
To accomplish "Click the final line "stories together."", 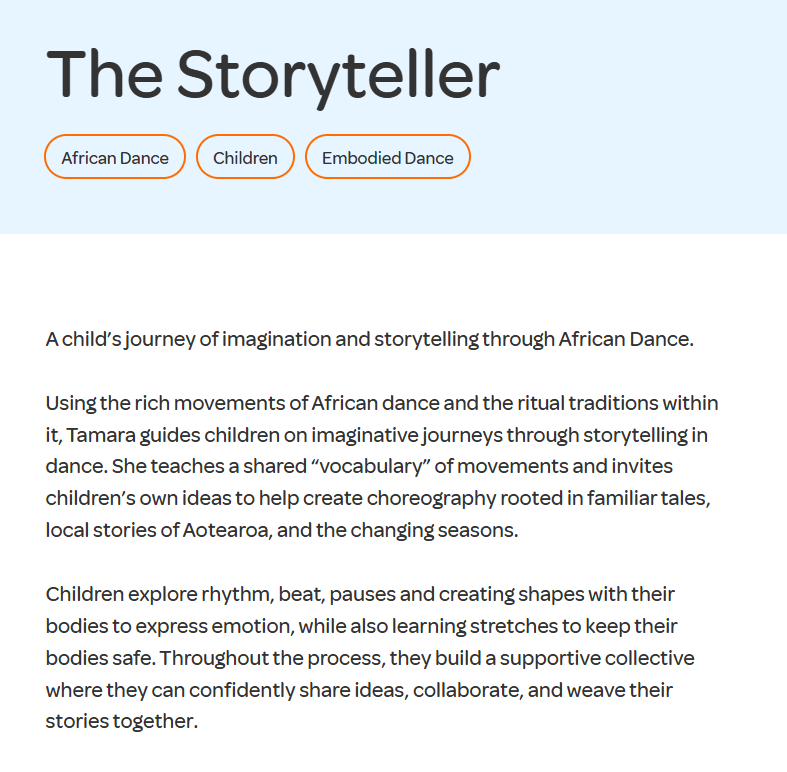I will tap(122, 721).
